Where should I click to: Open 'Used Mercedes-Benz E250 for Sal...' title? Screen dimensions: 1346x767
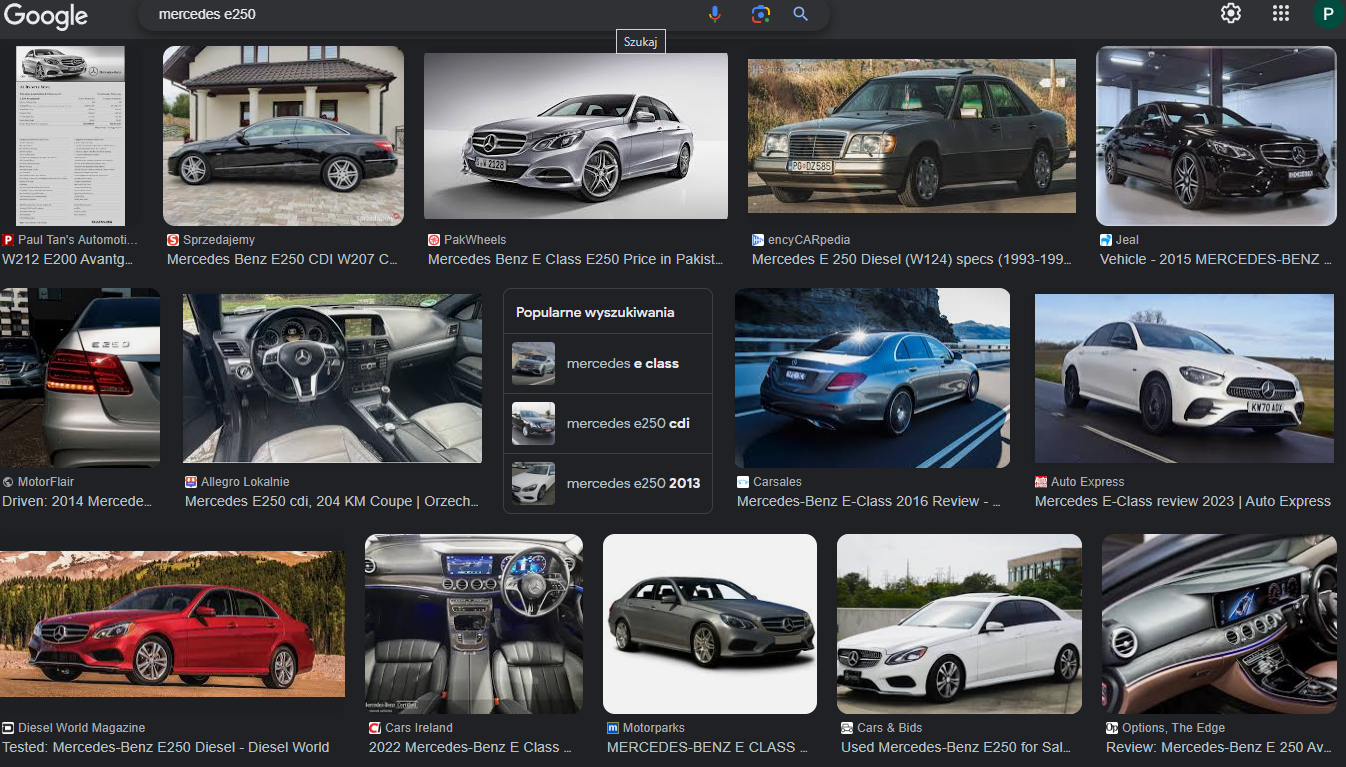(x=956, y=747)
